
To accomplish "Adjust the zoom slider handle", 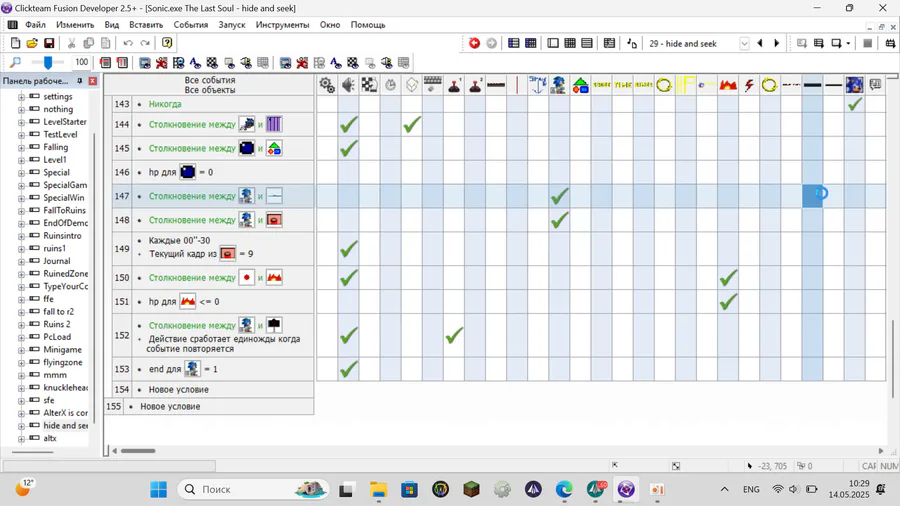I will pos(48,62).
